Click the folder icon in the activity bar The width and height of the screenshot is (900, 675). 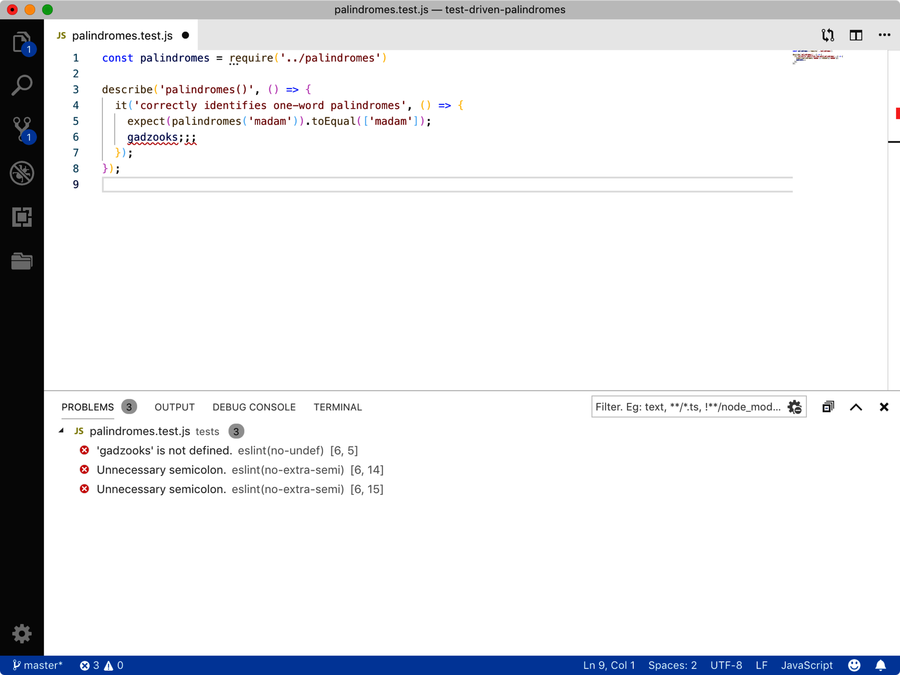tap(22, 261)
